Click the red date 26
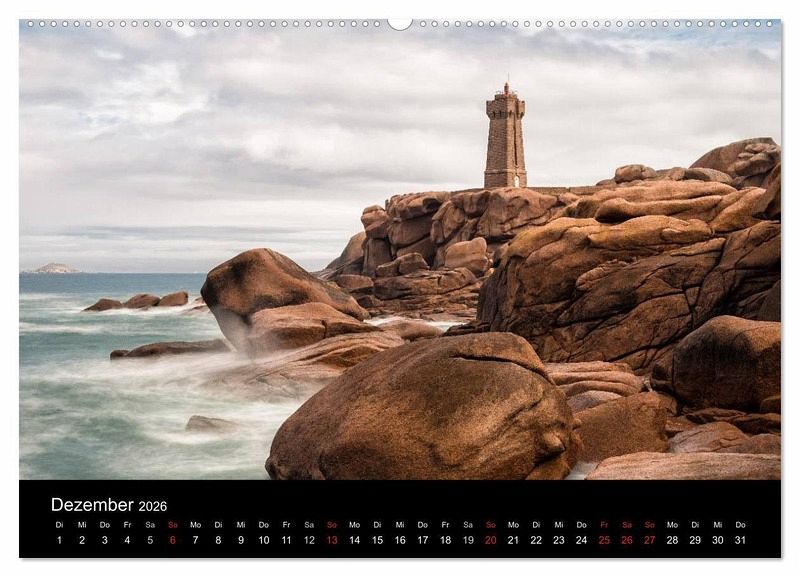The image size is (800, 577). click(627, 540)
